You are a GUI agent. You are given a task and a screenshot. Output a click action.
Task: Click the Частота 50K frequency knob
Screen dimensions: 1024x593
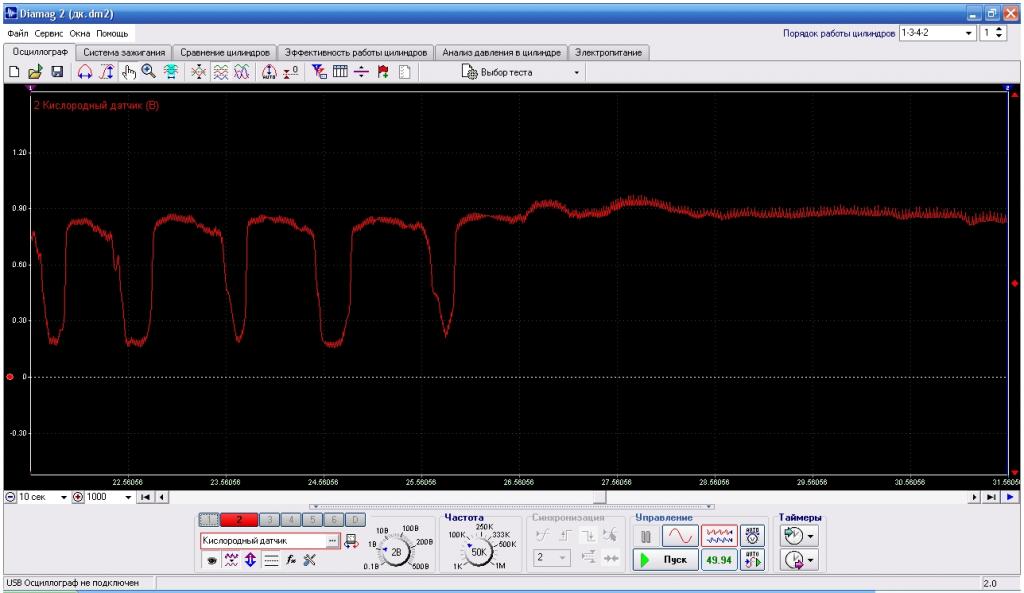click(479, 552)
